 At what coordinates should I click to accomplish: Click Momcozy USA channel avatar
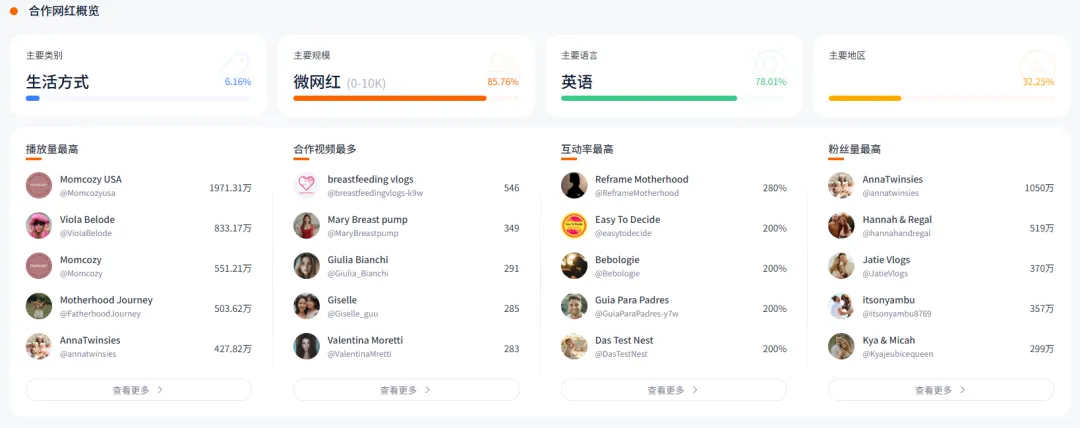(39, 186)
